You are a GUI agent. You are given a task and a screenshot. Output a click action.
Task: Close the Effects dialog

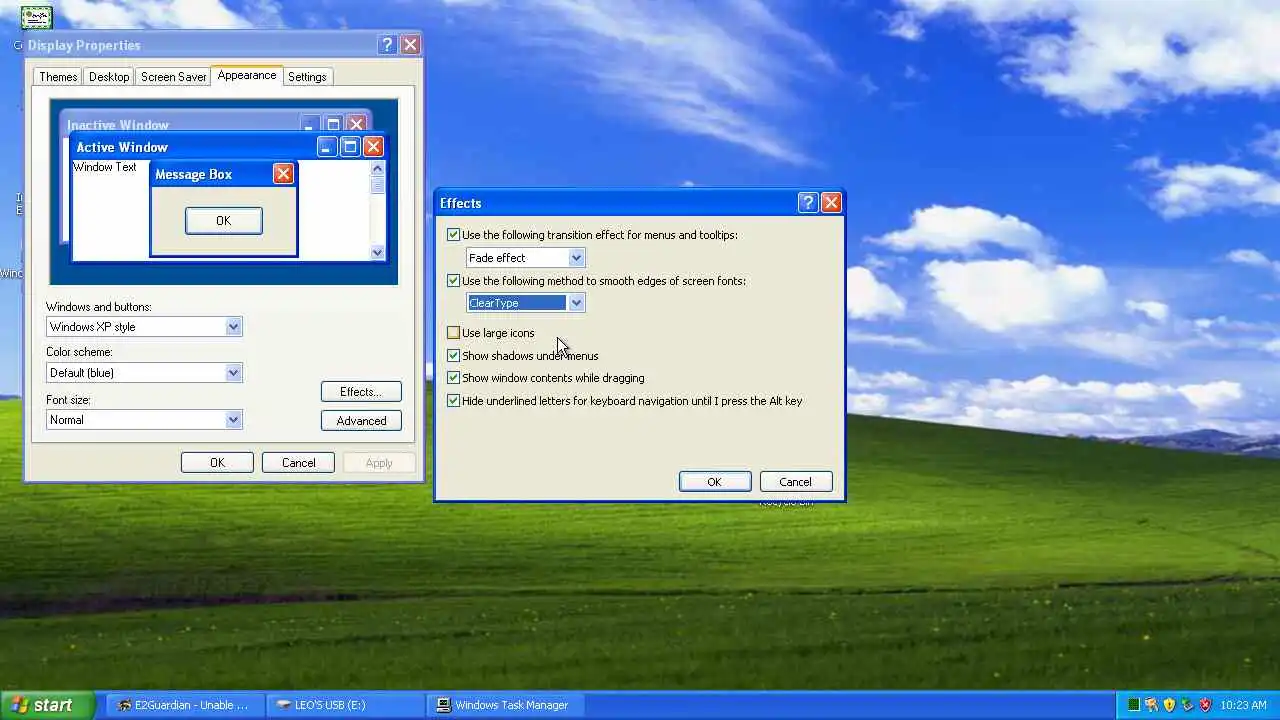click(x=831, y=203)
